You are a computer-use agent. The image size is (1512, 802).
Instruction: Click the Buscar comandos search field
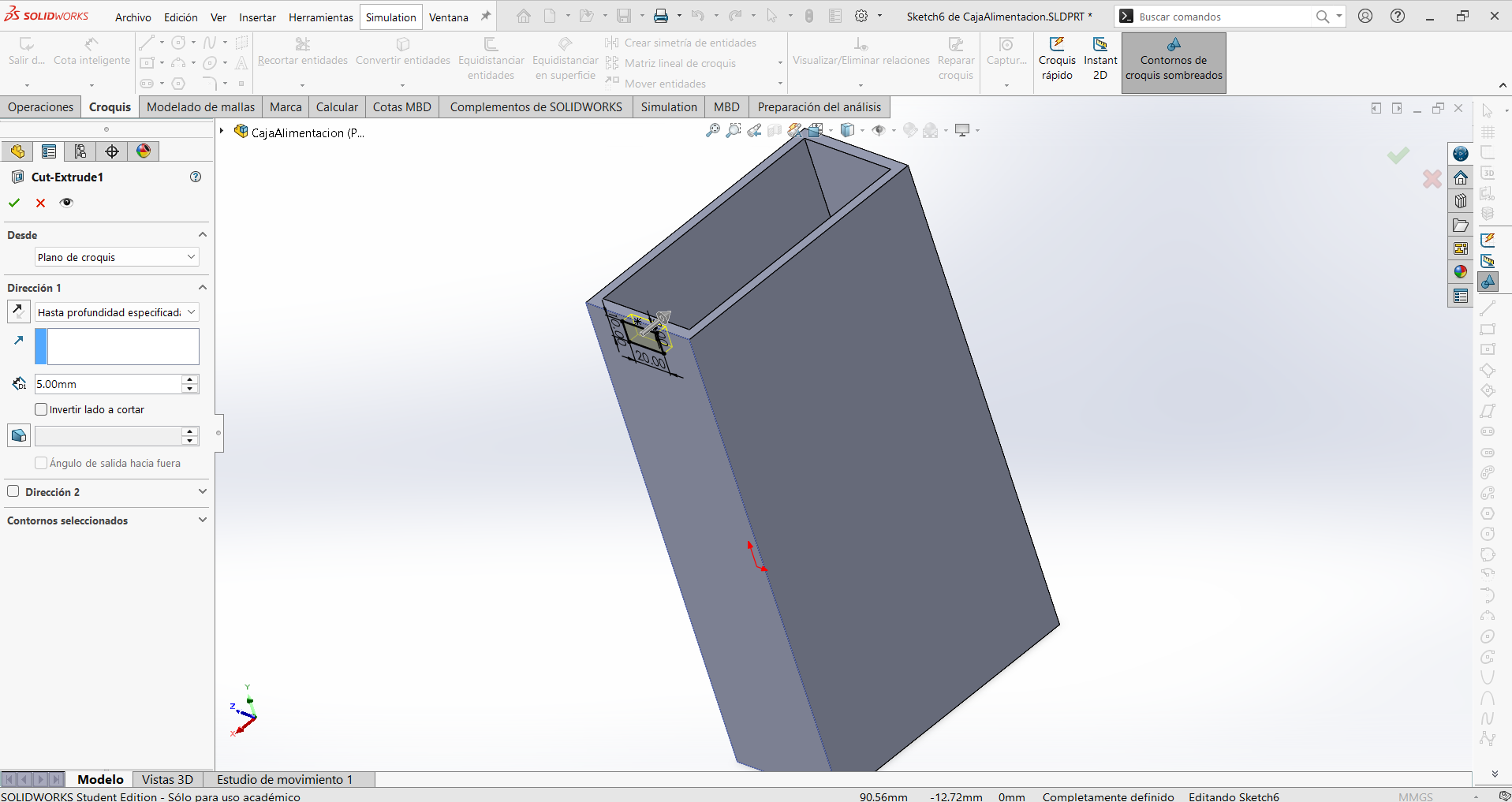pyautogui.click(x=1224, y=17)
